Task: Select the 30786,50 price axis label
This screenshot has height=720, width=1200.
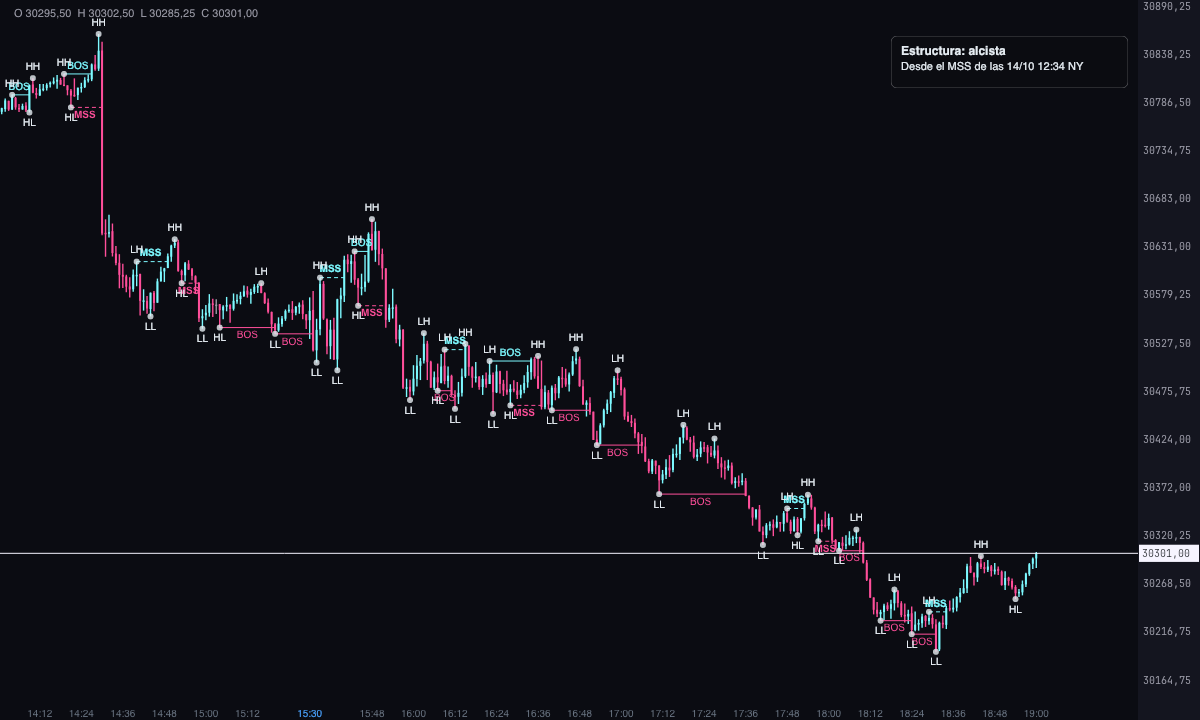Action: point(1167,102)
